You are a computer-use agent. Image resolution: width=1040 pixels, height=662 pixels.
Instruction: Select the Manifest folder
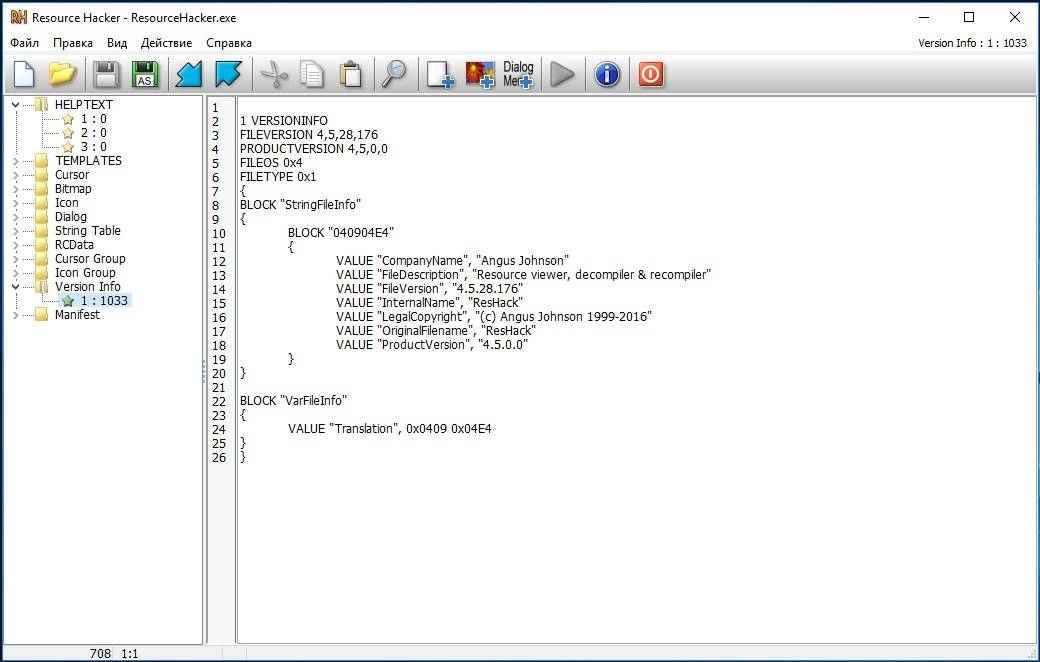pyautogui.click(x=77, y=314)
